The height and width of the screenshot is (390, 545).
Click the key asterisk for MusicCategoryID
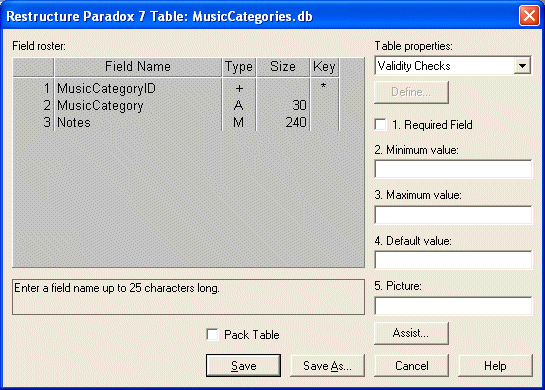pyautogui.click(x=324, y=86)
